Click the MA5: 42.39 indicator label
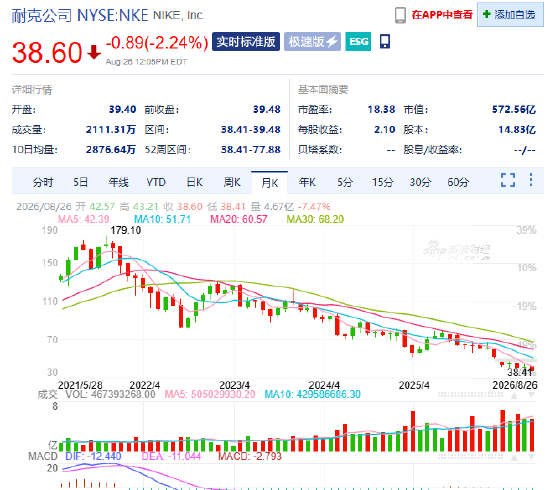 click(83, 219)
